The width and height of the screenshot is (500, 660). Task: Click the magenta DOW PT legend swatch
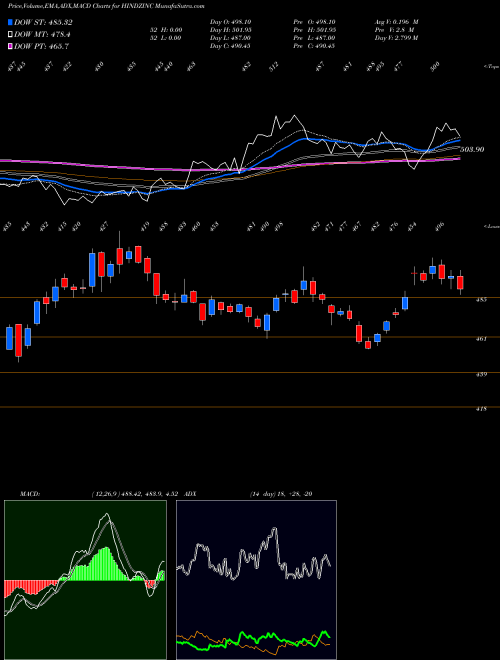point(11,46)
